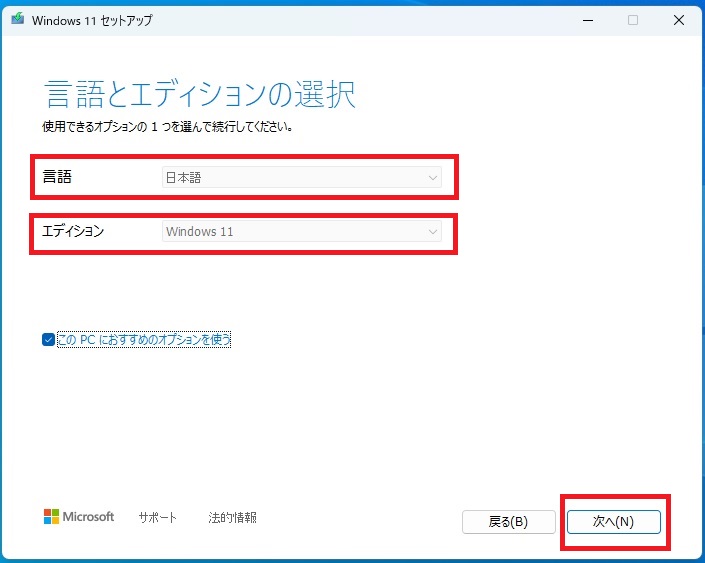Viewport: 705px width, 563px height.
Task: Click the heading 言語とエディションの選択
Action: coord(200,95)
